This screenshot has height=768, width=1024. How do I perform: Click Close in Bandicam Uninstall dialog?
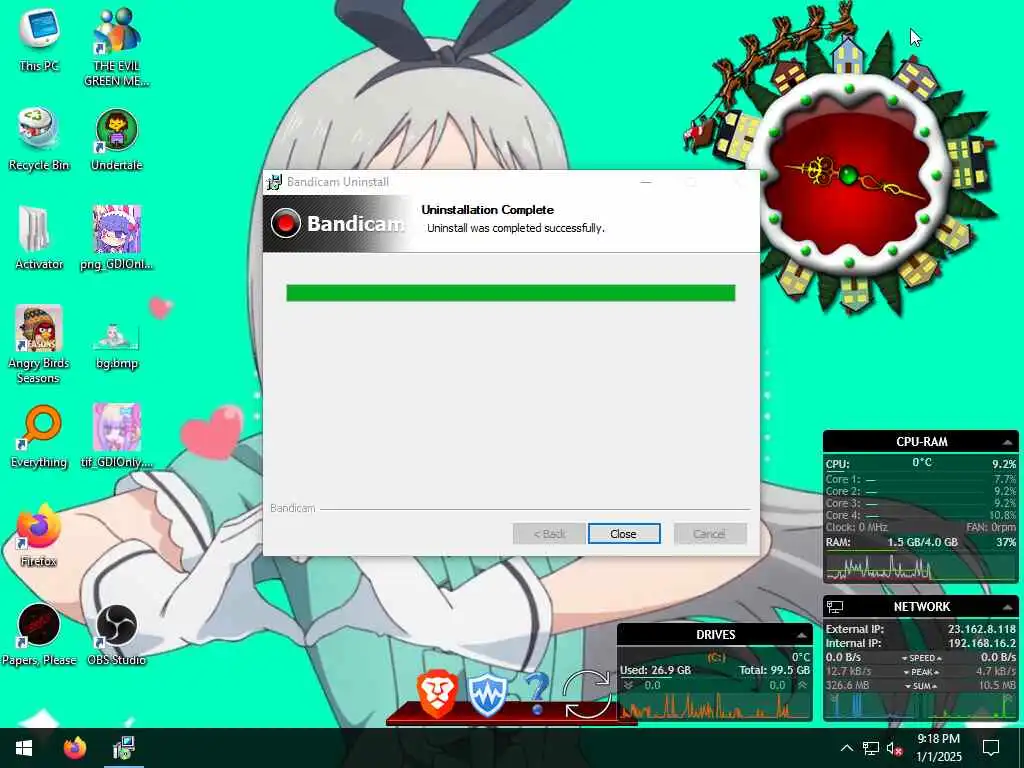pos(624,534)
